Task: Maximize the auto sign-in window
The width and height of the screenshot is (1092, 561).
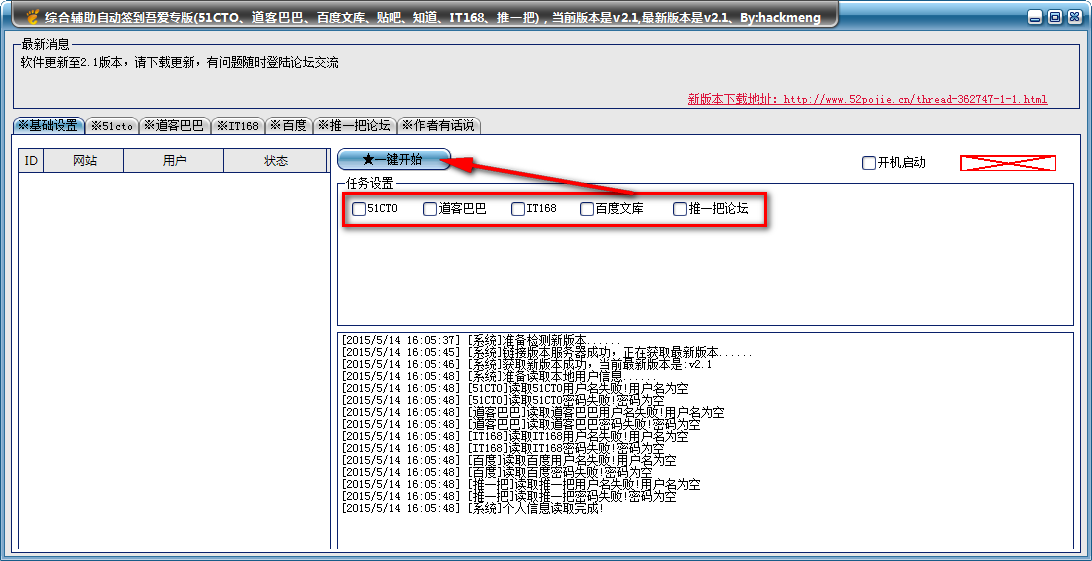Action: click(x=1054, y=19)
